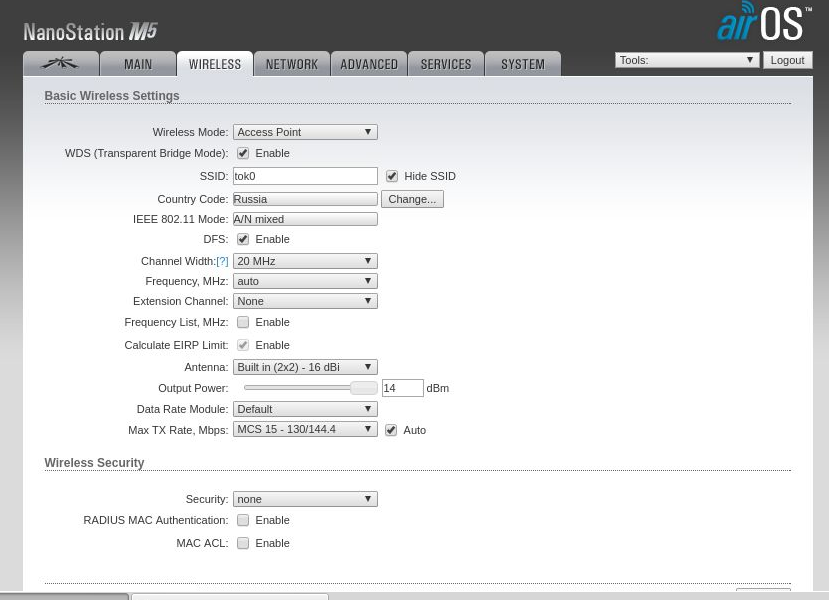The image size is (829, 600).
Task: Expand the Security dropdown
Action: 305,499
